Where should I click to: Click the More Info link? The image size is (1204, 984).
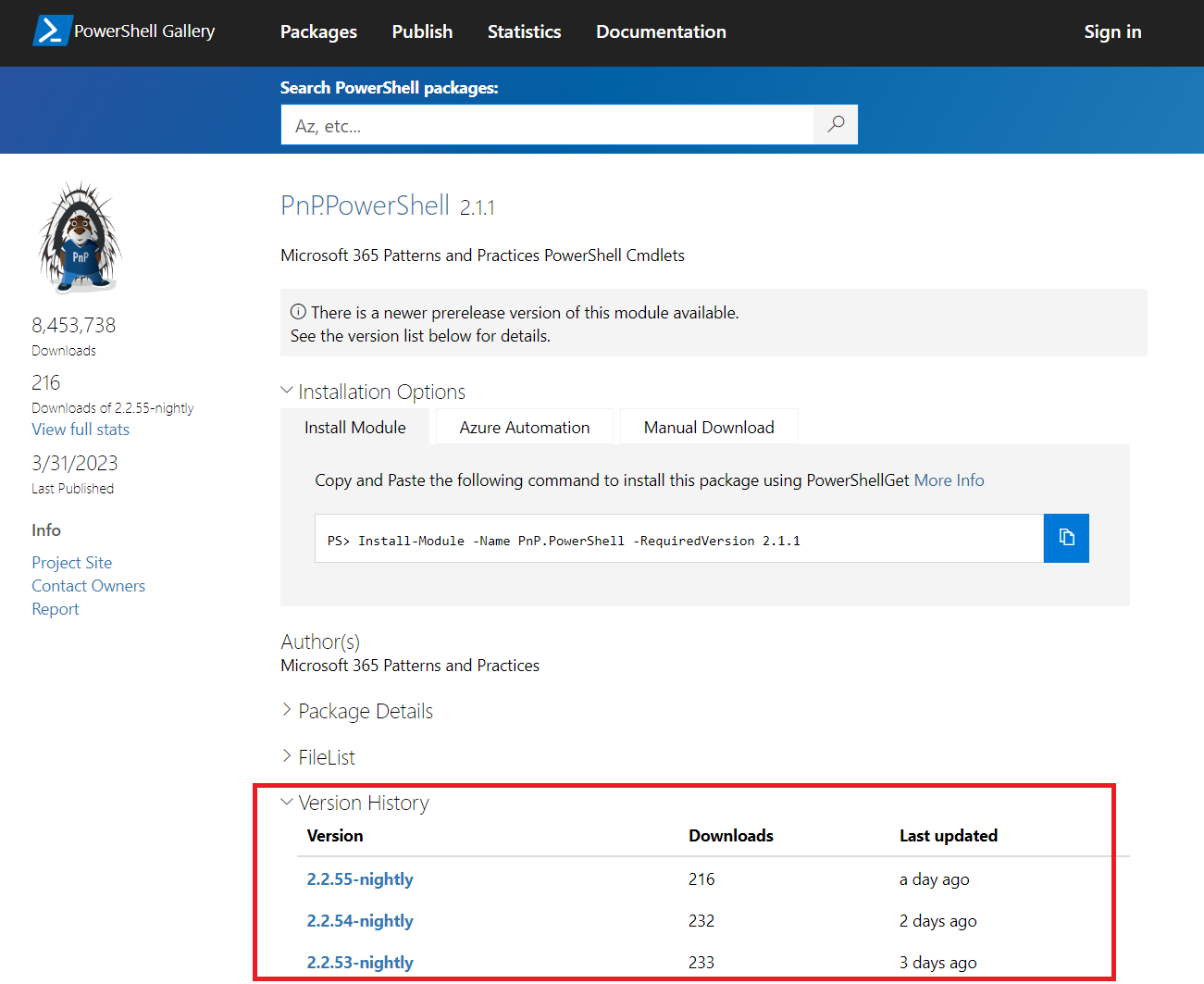(949, 480)
